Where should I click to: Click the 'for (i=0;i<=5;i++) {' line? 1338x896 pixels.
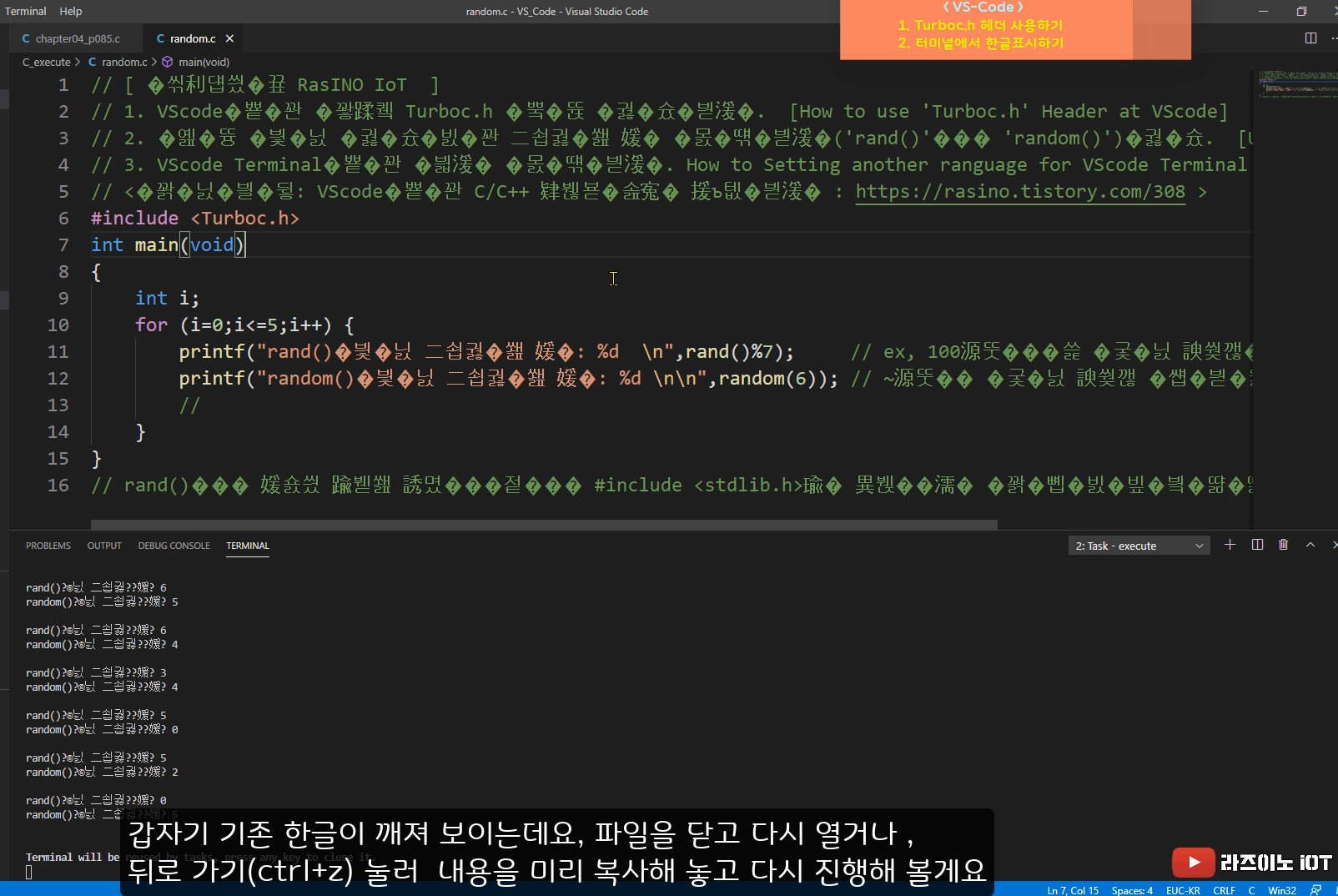244,325
